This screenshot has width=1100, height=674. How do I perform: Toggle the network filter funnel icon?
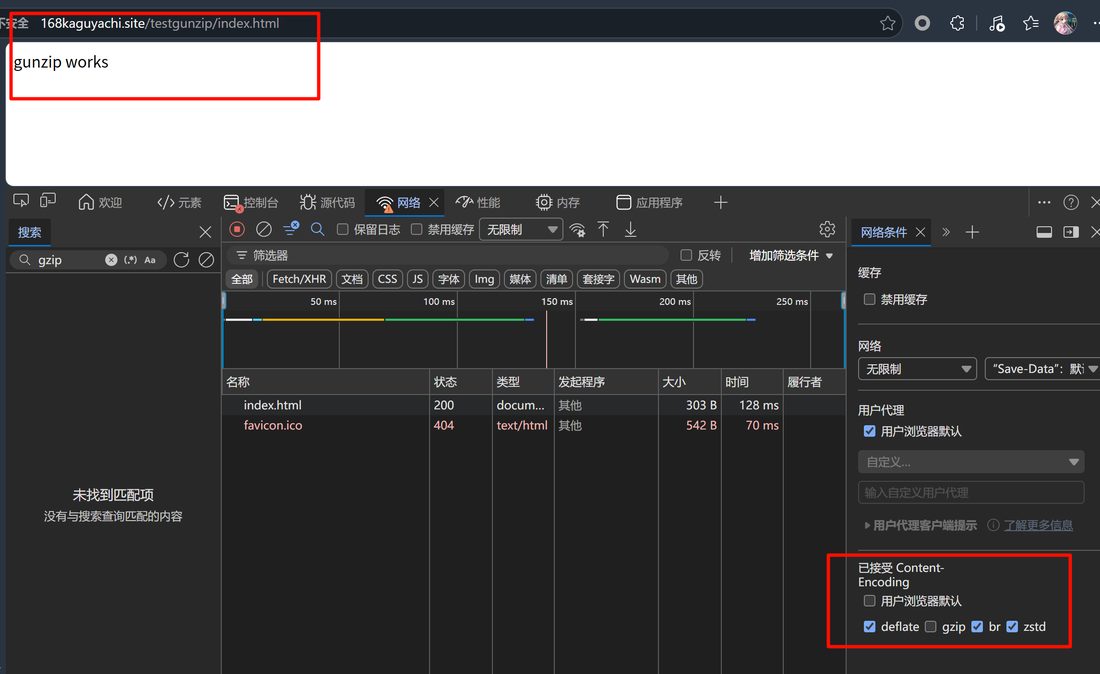coord(290,229)
